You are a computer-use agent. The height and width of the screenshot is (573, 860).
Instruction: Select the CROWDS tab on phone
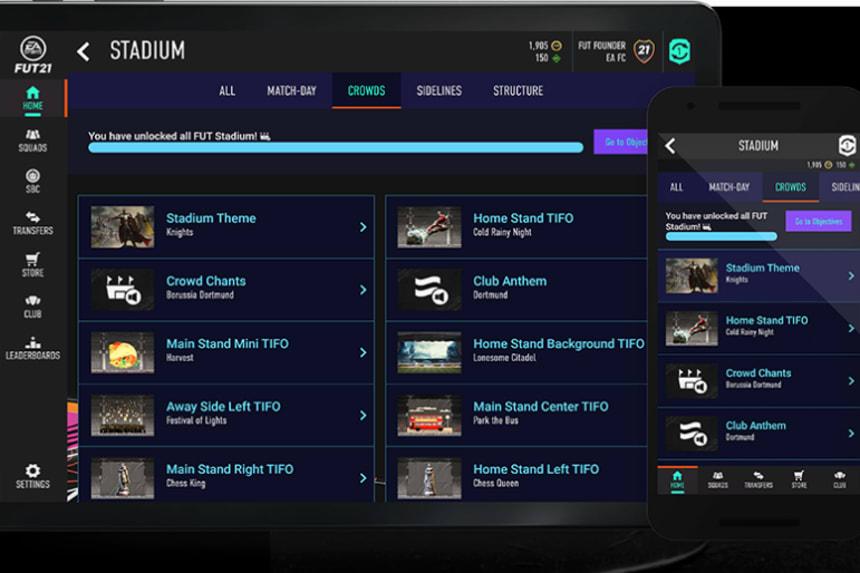point(790,188)
